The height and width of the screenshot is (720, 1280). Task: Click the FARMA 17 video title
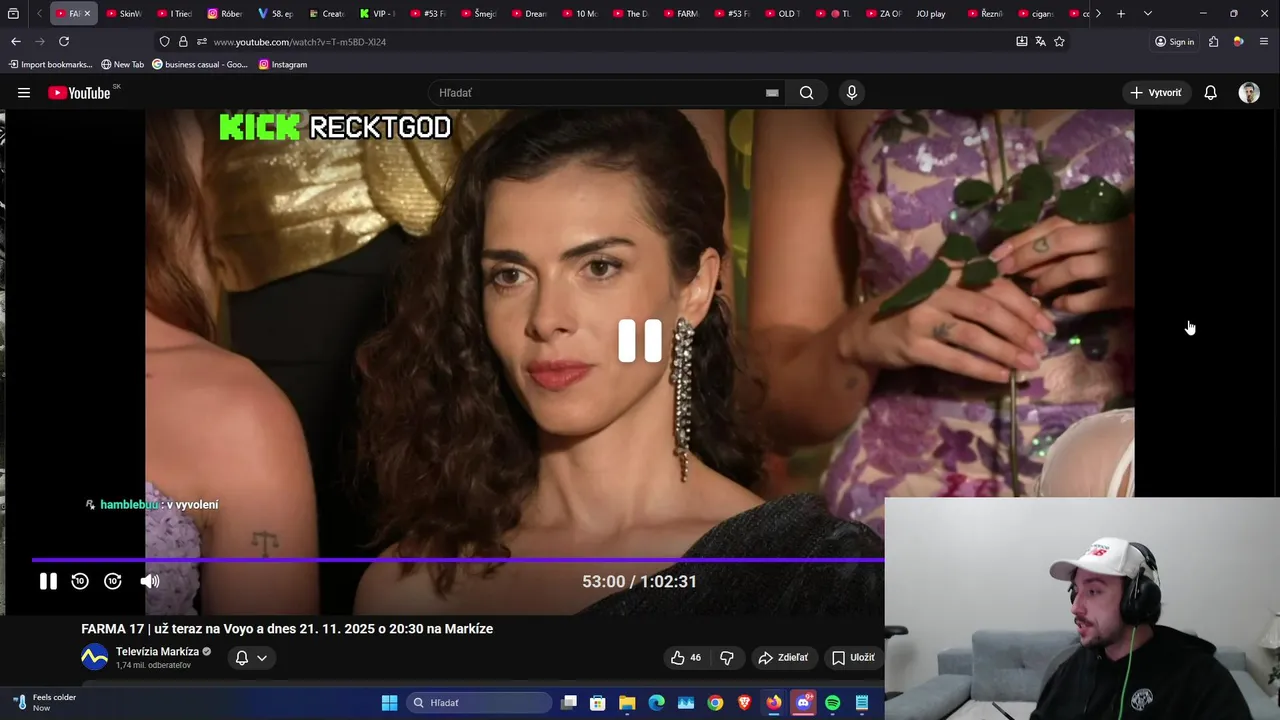point(287,629)
